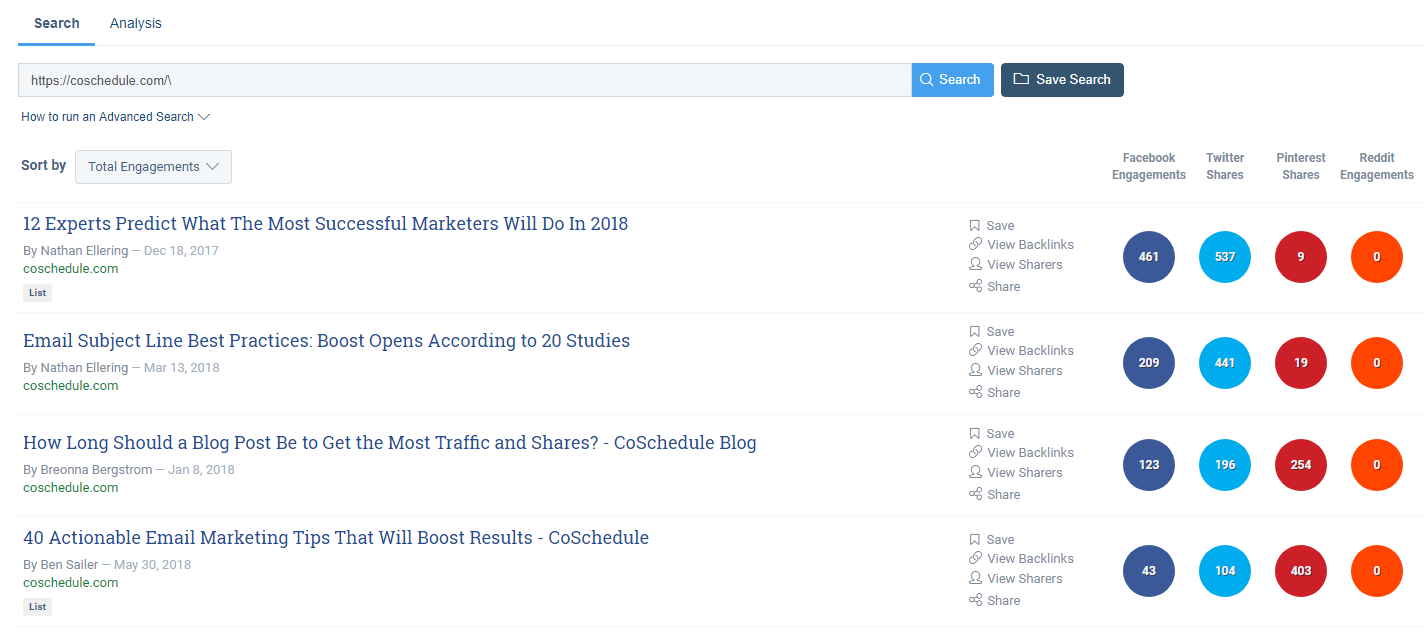Click the Twitter shares circle showing 196

tap(1225, 465)
